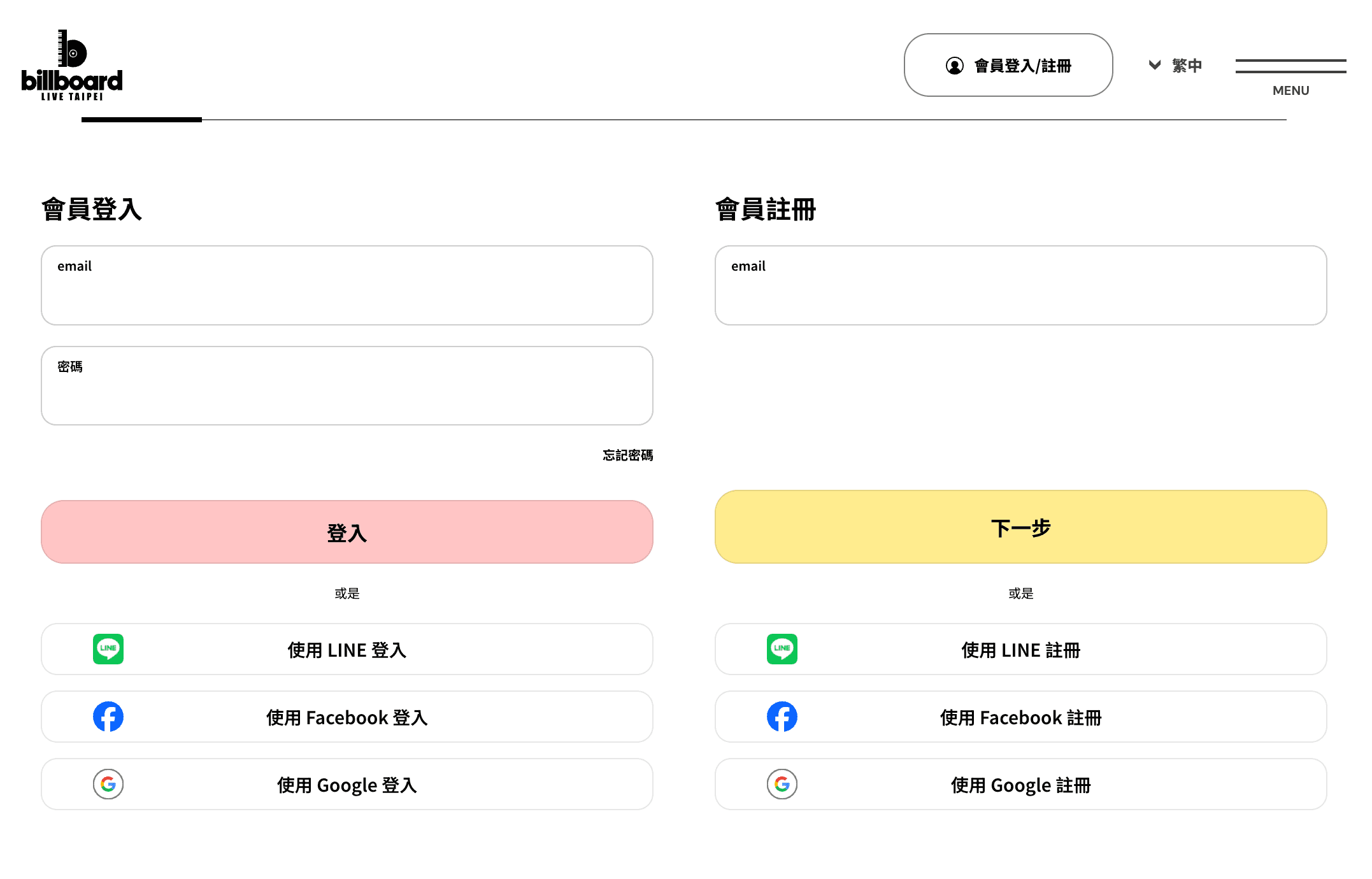1372x879 pixels.
Task: Expand the 繁中 language dropdown
Action: click(x=1186, y=66)
